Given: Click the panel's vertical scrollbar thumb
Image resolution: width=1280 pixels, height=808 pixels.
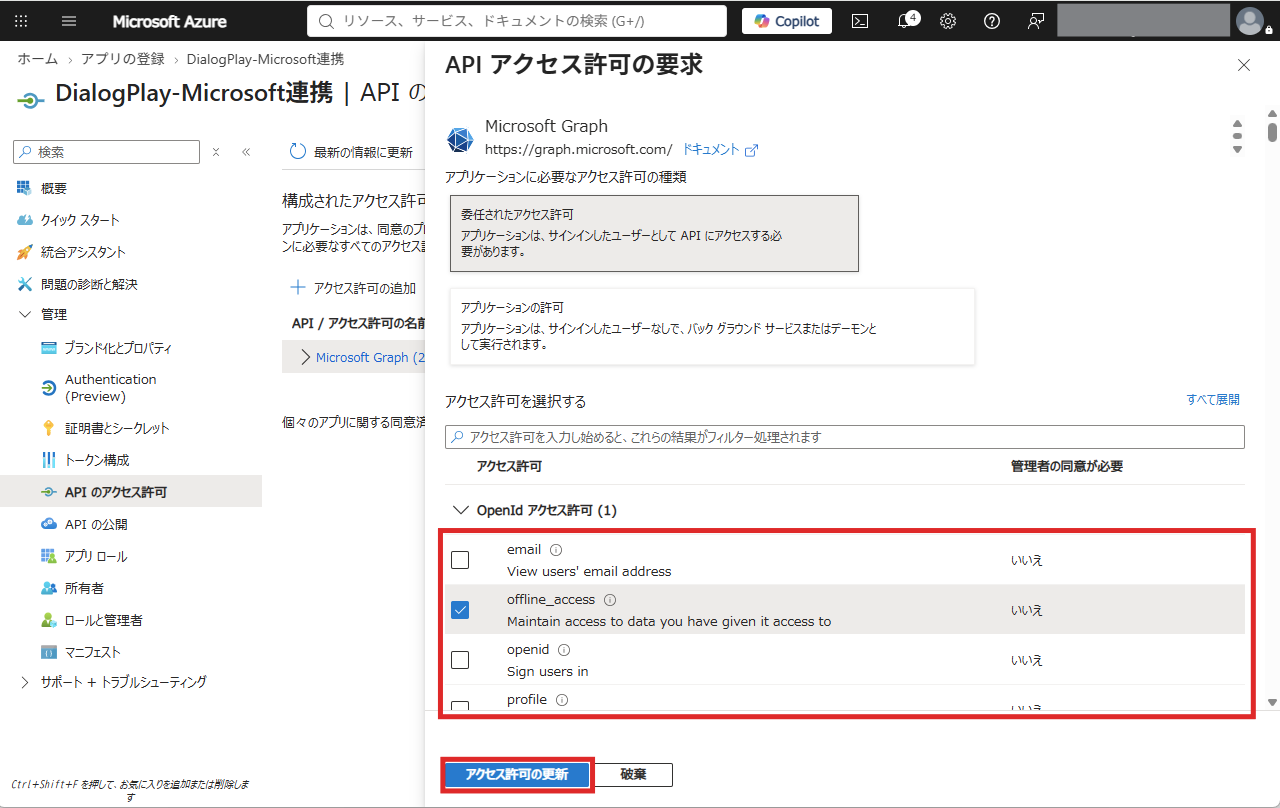Looking at the screenshot, I should tap(1272, 132).
